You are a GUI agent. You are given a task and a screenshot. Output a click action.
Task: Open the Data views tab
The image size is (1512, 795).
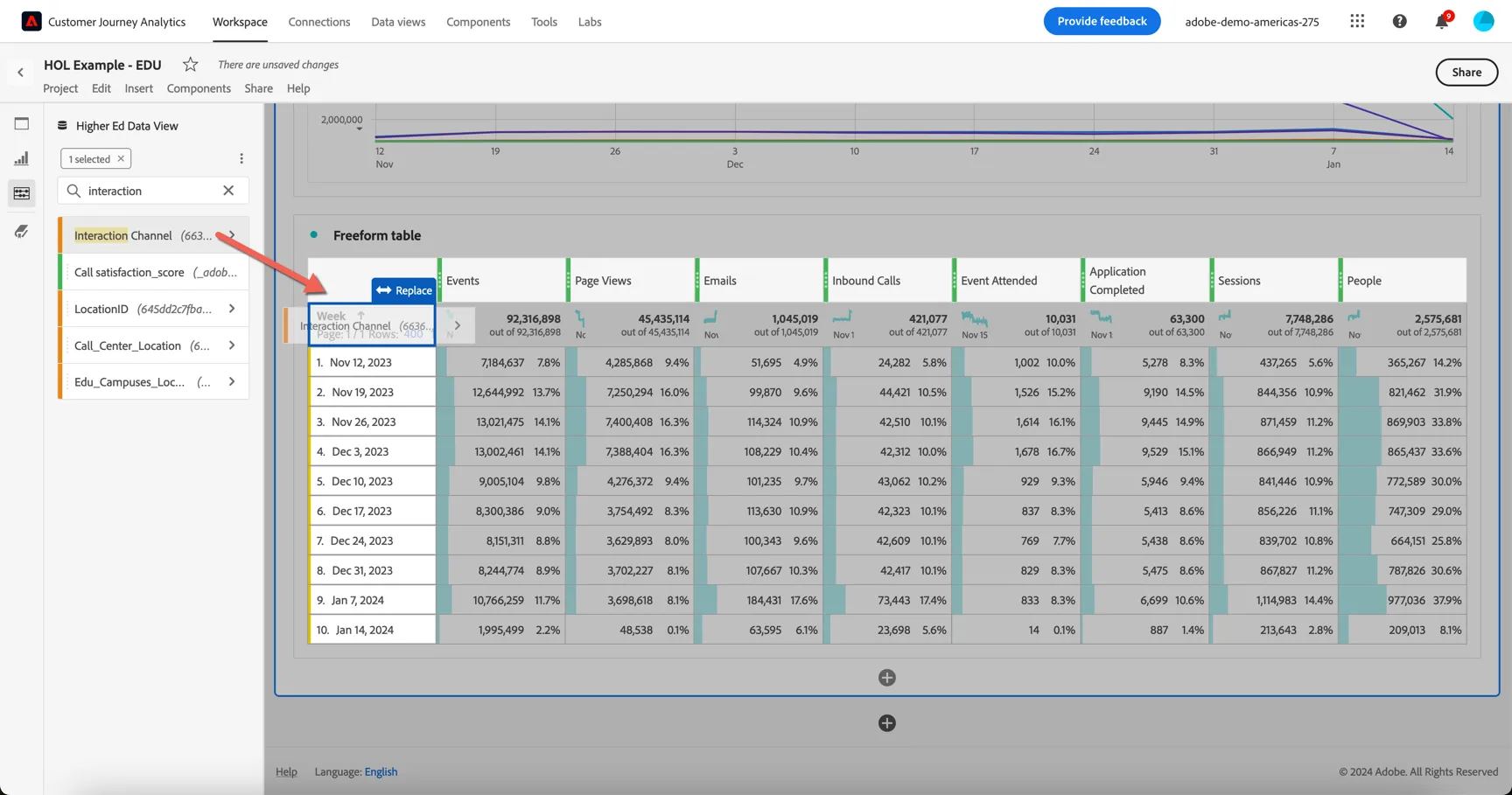(x=398, y=22)
